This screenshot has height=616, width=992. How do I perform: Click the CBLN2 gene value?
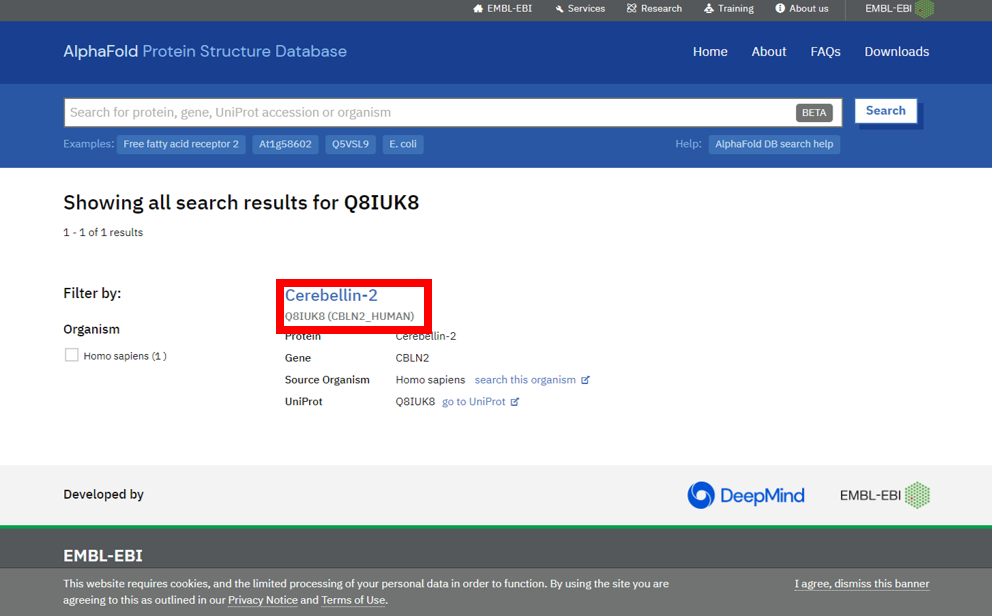tap(412, 358)
